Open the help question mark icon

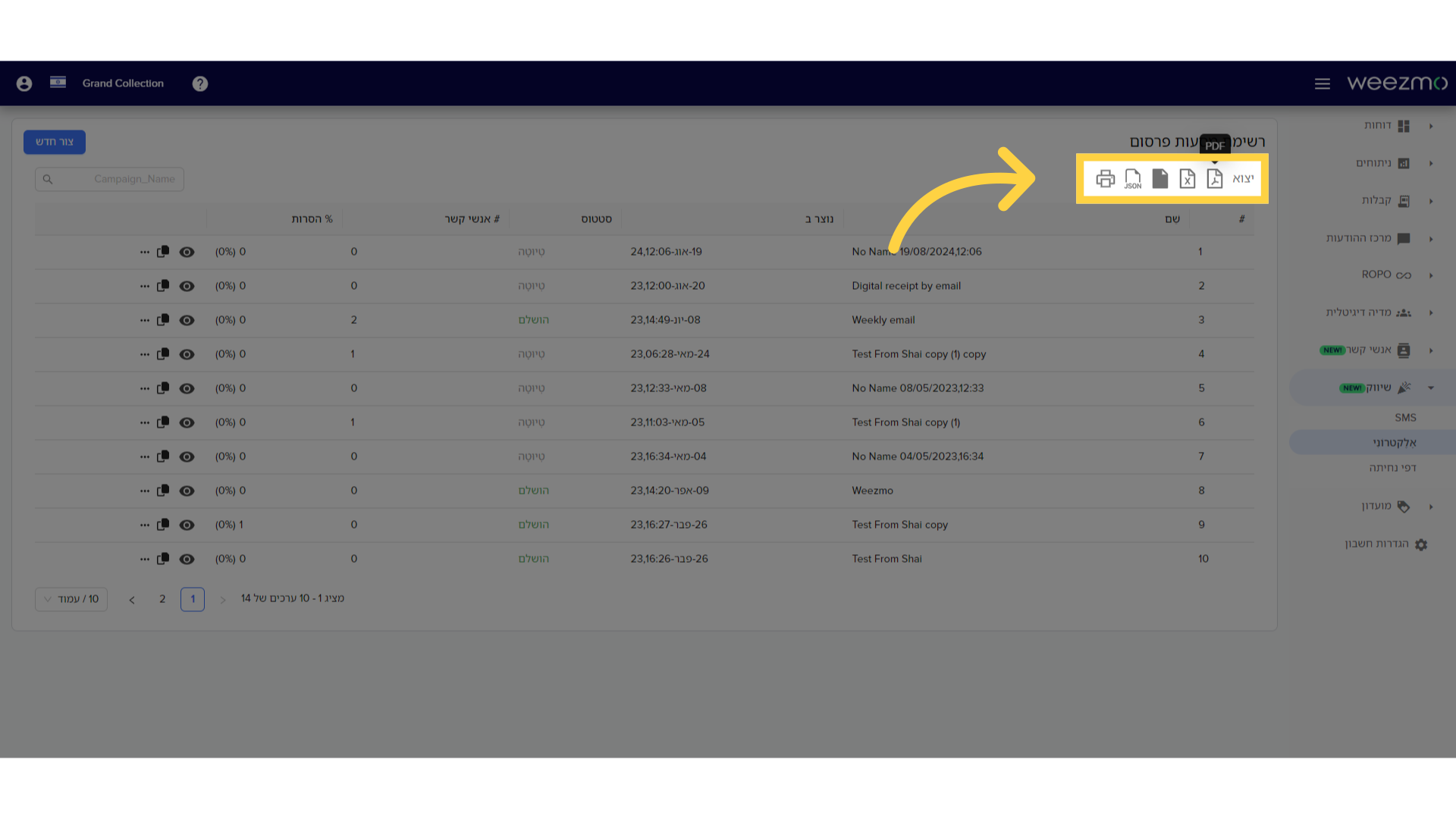(x=200, y=83)
